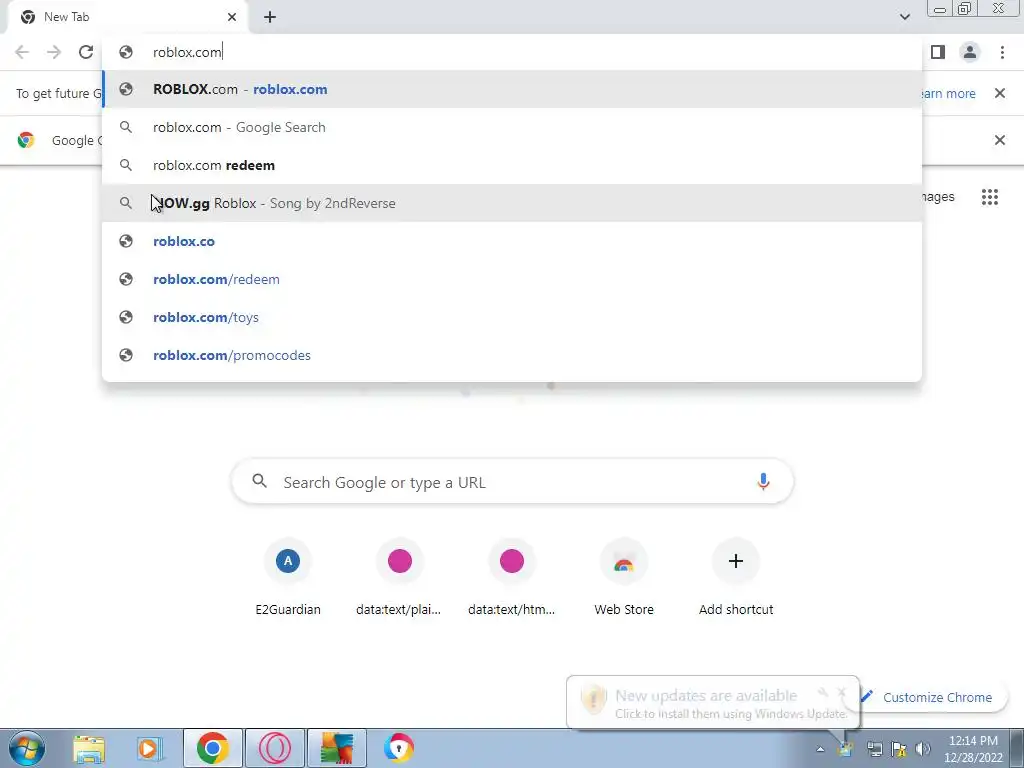Viewport: 1024px width, 768px height.
Task: Open the roblox.co suggestion
Action: click(x=513, y=241)
